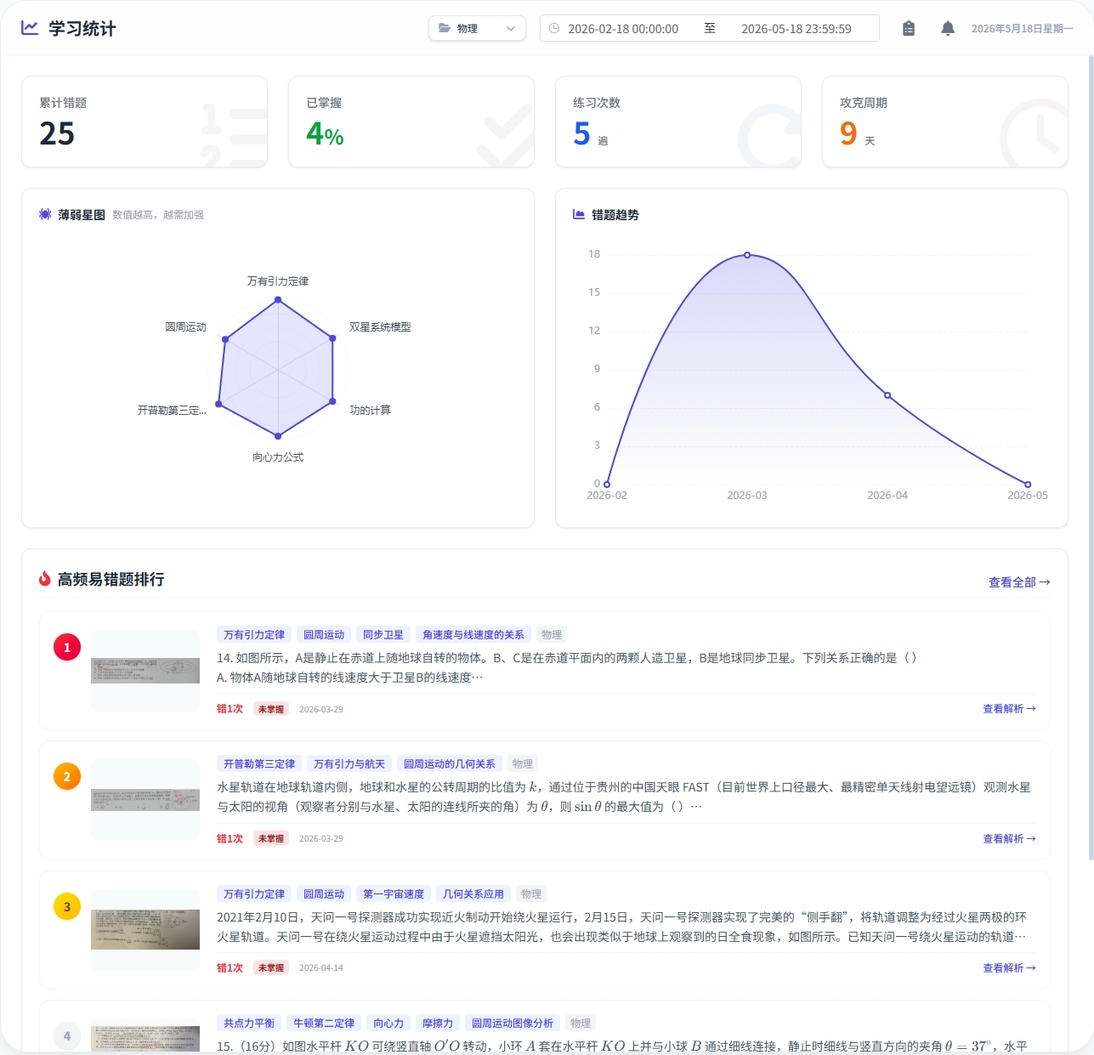Viewport: 1094px width, 1055px height.
Task: Open the notification bell icon
Action: point(947,29)
